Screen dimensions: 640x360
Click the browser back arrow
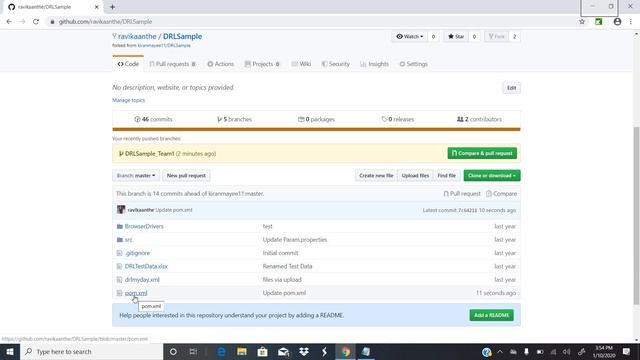pyautogui.click(x=9, y=22)
